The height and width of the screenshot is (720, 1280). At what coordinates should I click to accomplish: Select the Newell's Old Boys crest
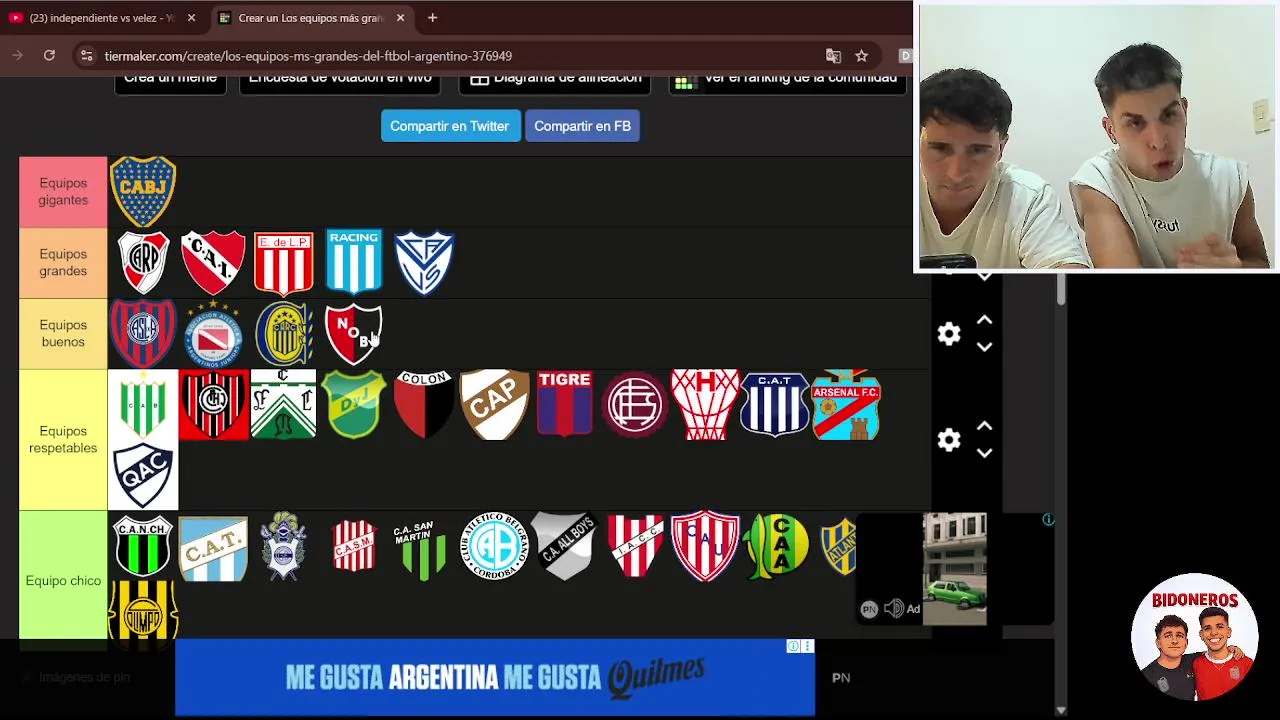point(353,333)
